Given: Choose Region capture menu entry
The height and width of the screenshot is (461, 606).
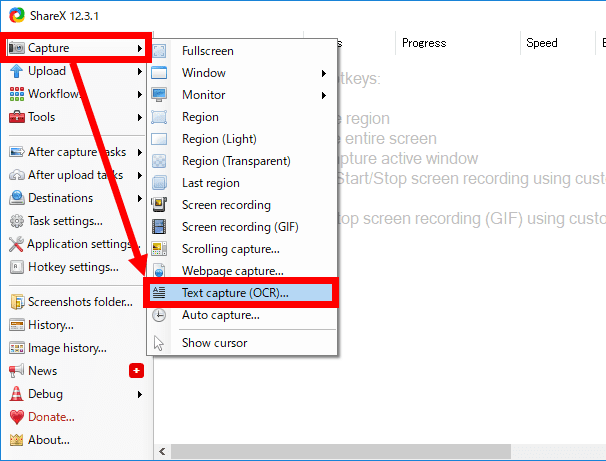Looking at the screenshot, I should (x=242, y=117).
